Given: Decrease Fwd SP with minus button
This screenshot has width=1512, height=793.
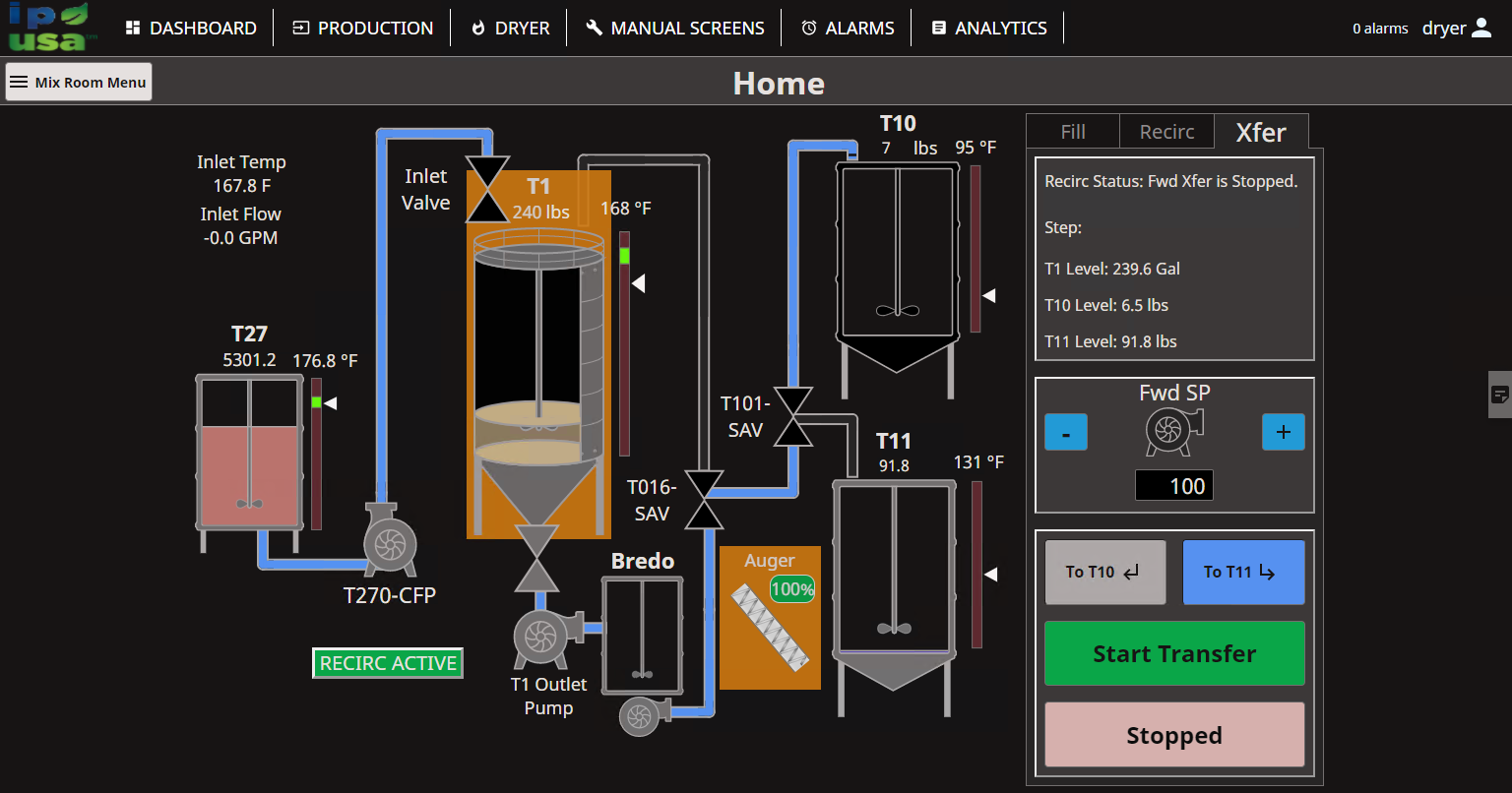Looking at the screenshot, I should point(1066,432).
